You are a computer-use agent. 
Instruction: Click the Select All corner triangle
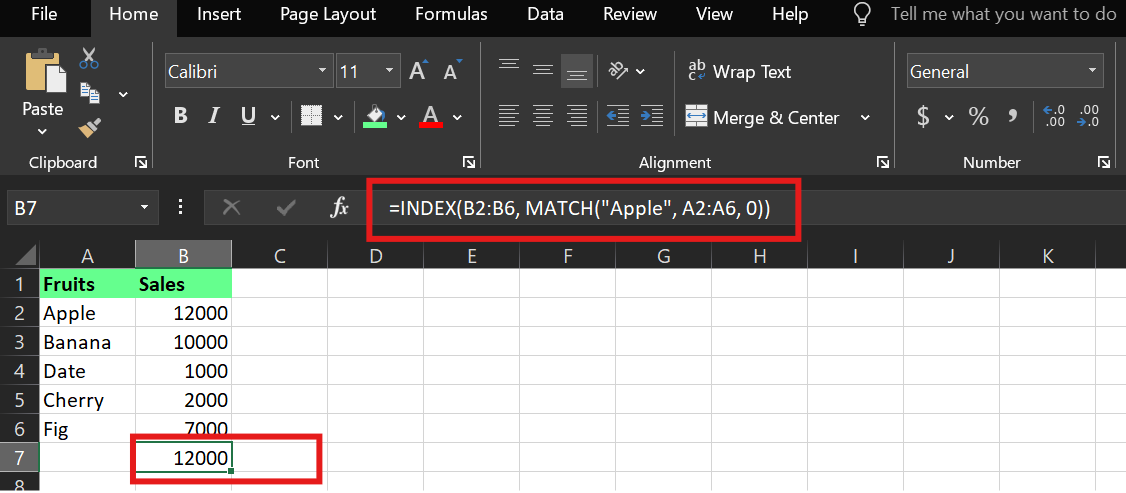[x=26, y=255]
